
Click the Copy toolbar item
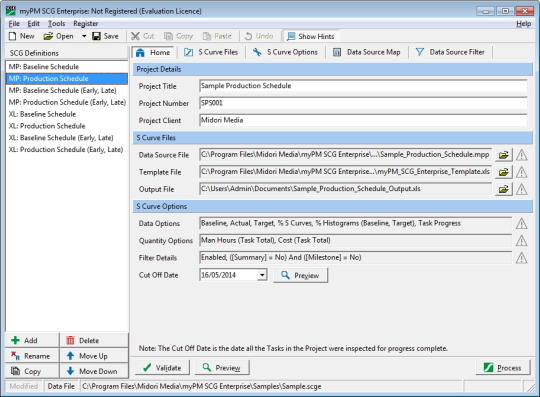click(x=178, y=36)
